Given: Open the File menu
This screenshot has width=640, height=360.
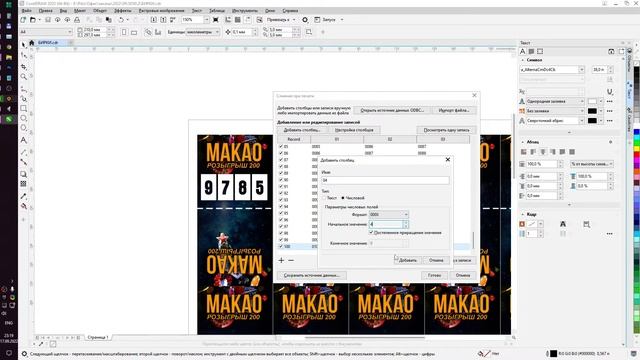Looking at the screenshot, I should tap(27, 11).
